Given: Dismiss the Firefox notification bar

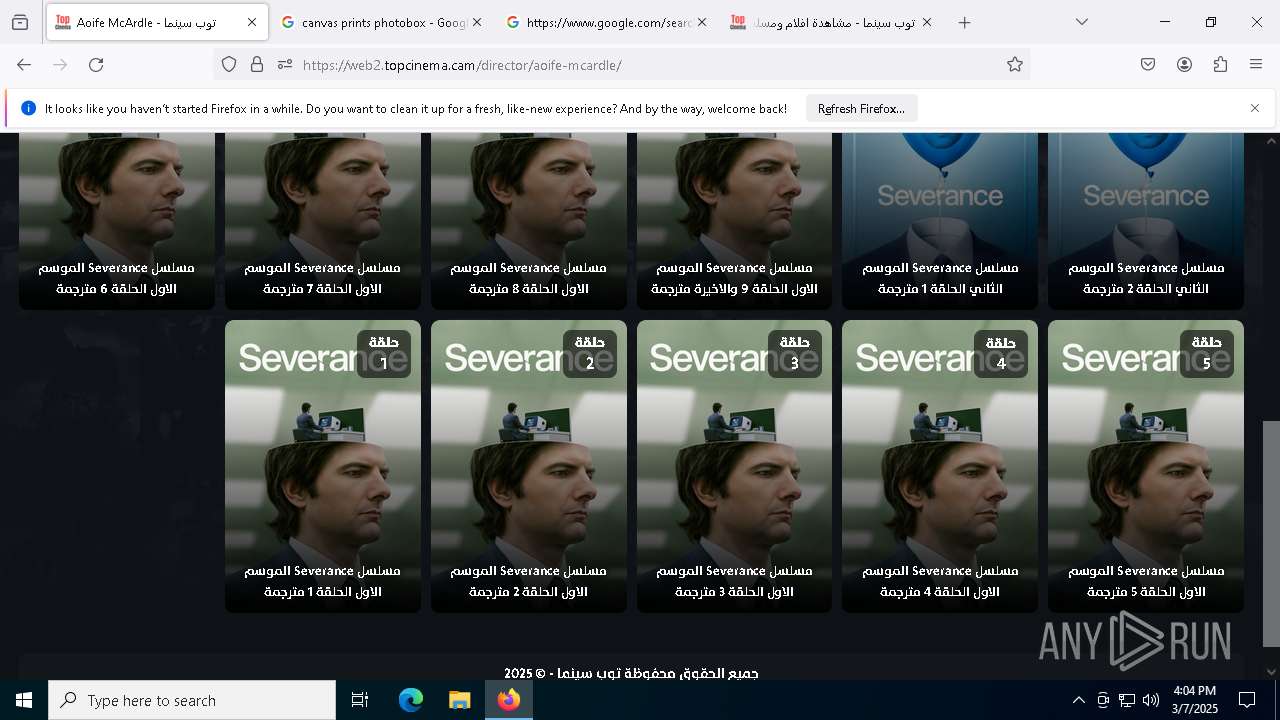Looking at the screenshot, I should [1255, 108].
